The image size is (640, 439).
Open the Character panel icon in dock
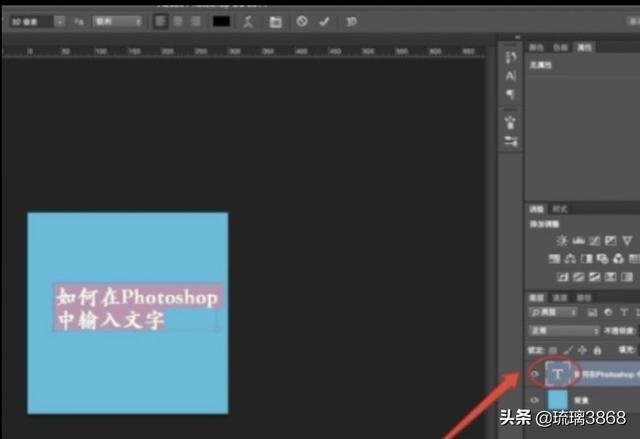[511, 76]
